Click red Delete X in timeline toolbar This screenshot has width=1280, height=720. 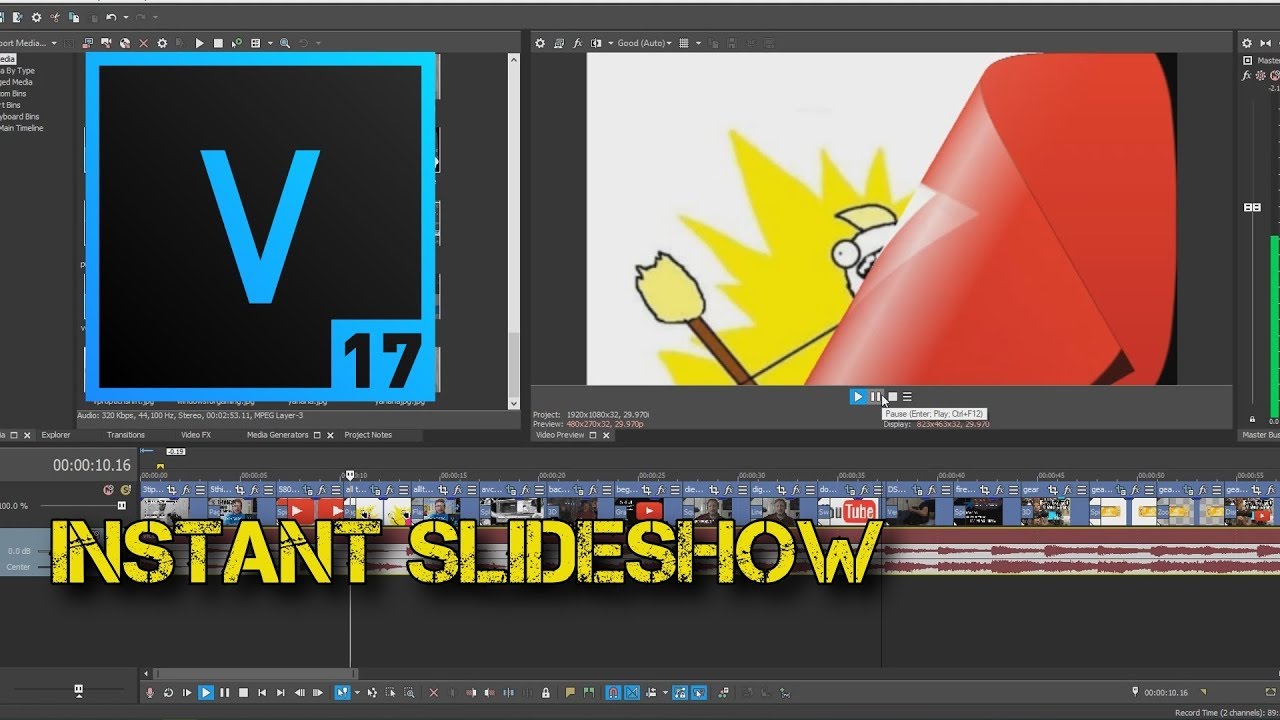pyautogui.click(x=433, y=692)
